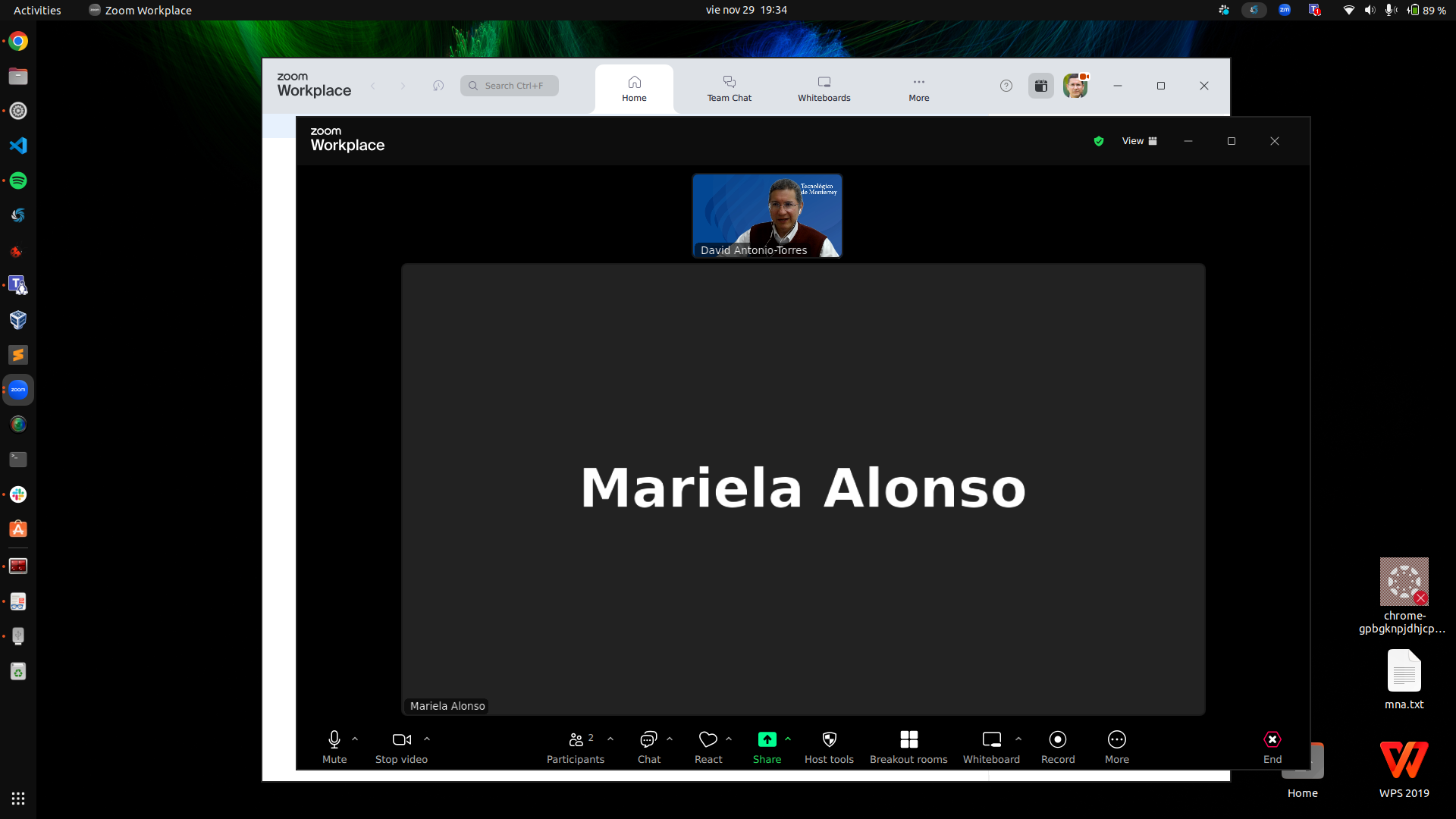Viewport: 1456px width, 819px height.
Task: Expand the Share options chevron
Action: [788, 739]
